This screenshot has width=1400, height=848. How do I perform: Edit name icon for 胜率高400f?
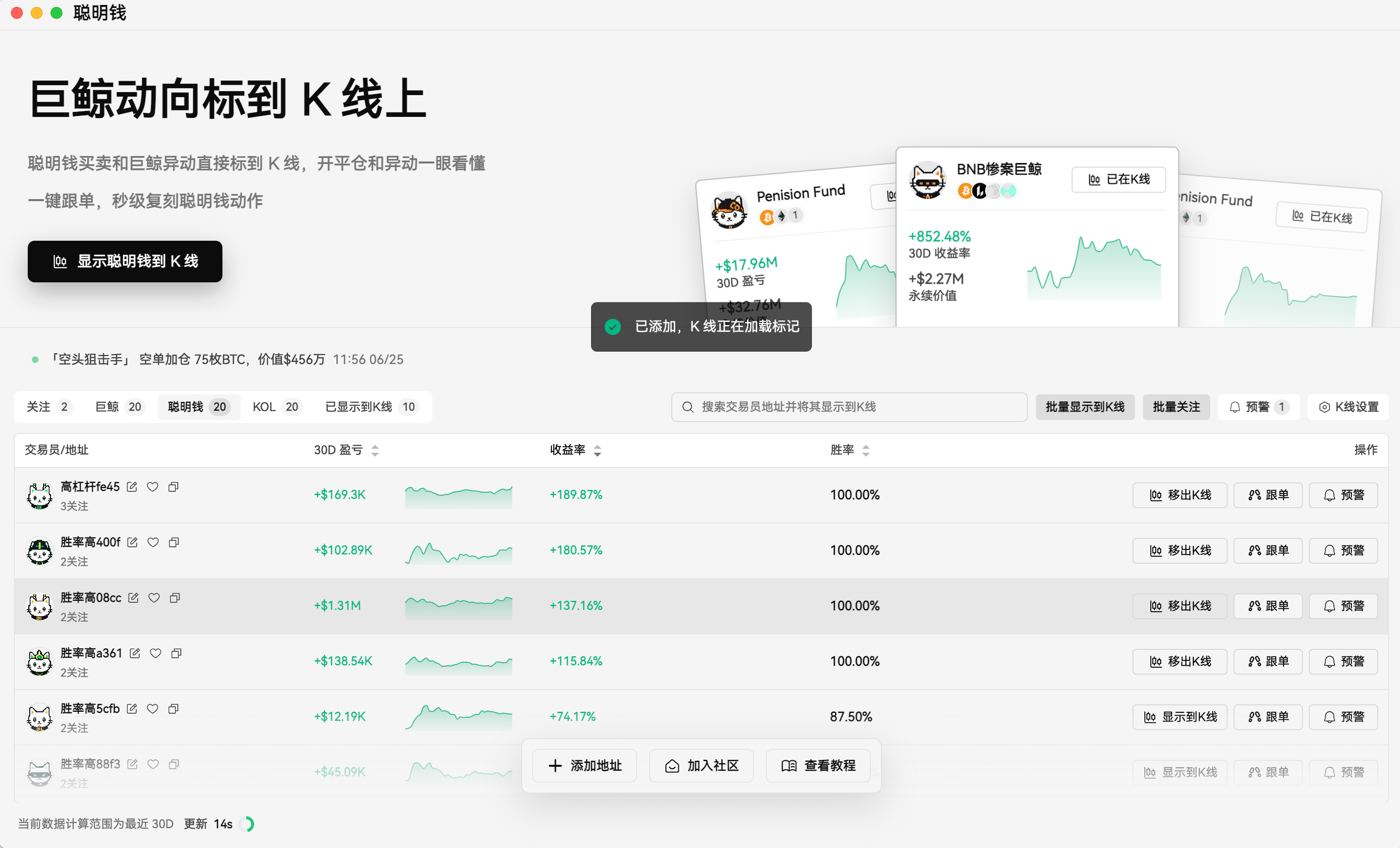pyautogui.click(x=132, y=542)
